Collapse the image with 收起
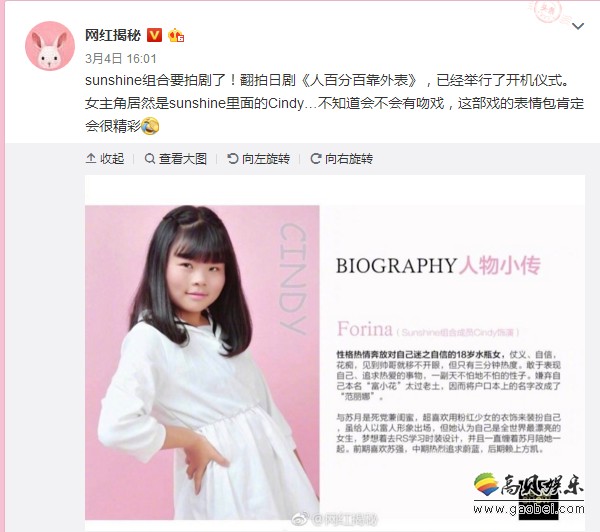Screen dimensions: 600x532 tap(105, 158)
